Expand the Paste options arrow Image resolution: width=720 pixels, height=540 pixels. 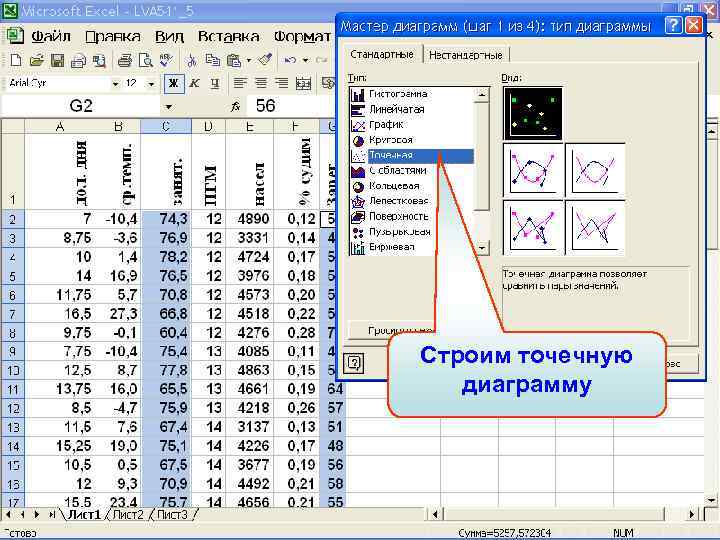(248, 60)
